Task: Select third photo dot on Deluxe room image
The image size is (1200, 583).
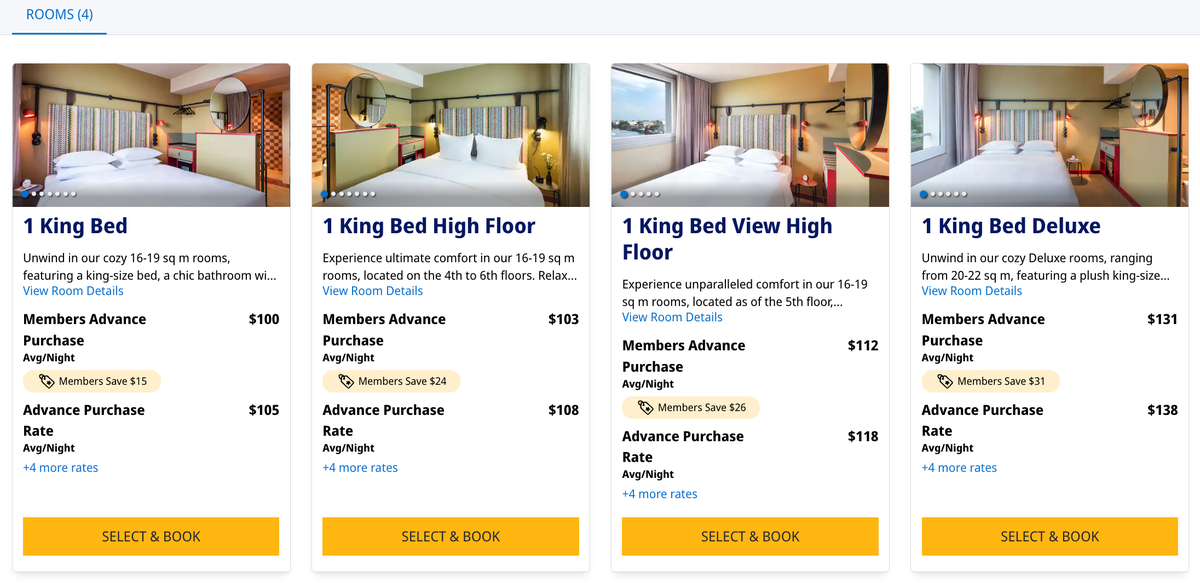Action: point(939,194)
